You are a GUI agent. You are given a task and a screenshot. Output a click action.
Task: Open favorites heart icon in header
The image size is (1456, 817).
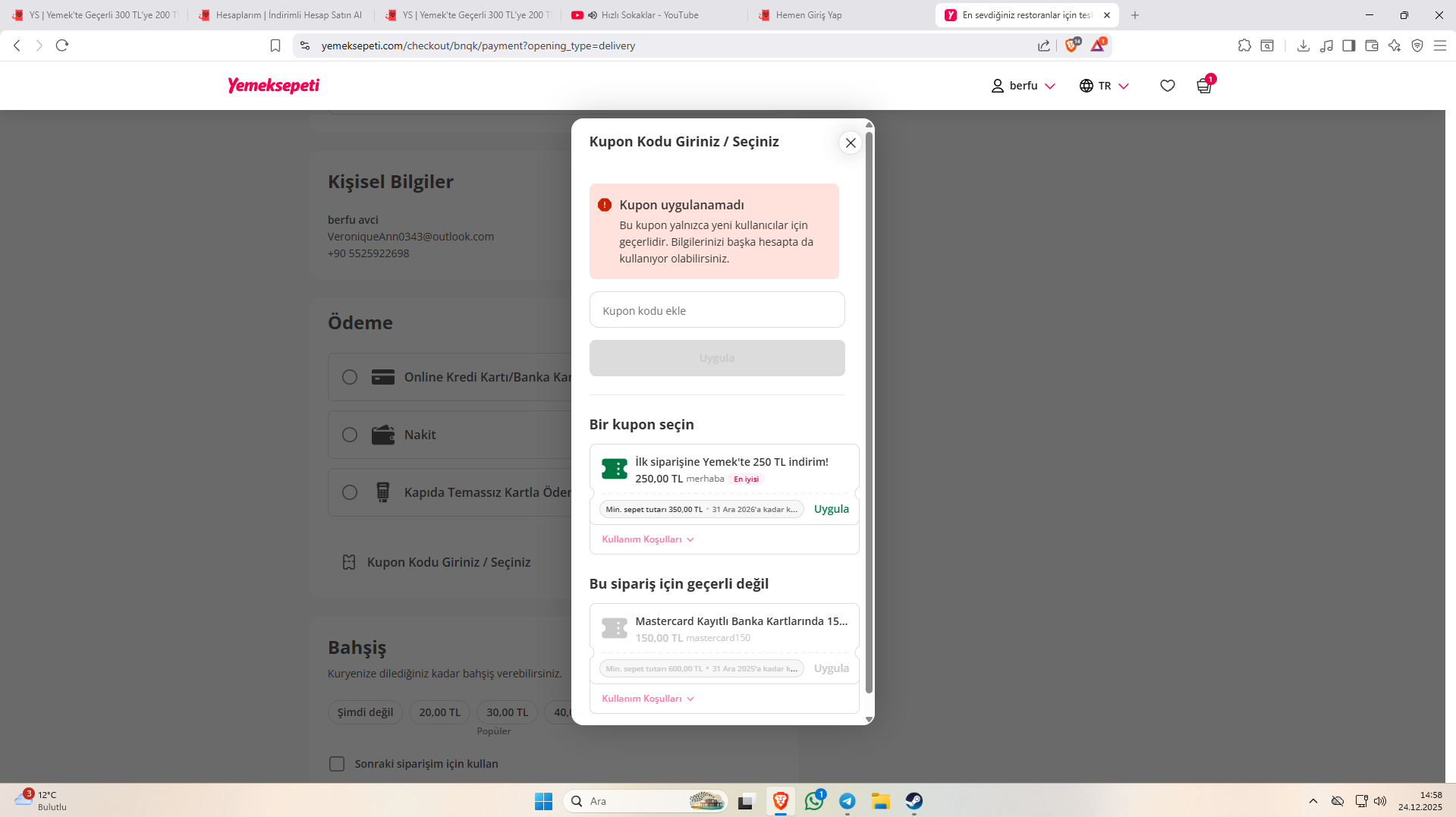(x=1168, y=86)
